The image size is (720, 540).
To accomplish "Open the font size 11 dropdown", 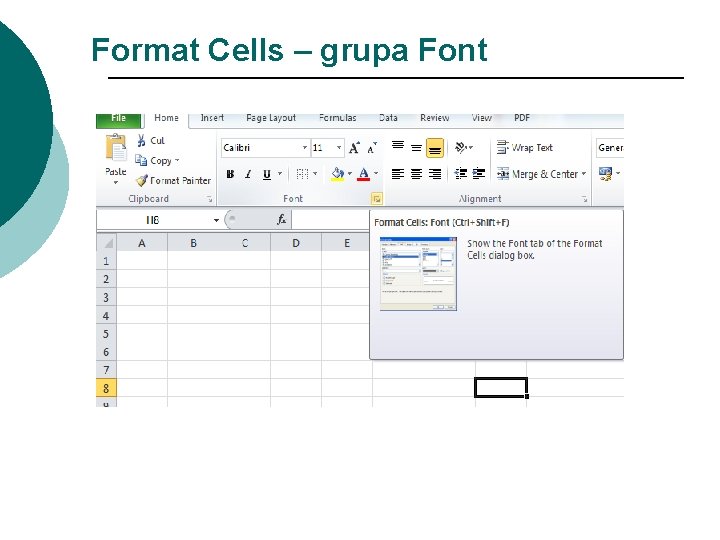I will tap(339, 148).
